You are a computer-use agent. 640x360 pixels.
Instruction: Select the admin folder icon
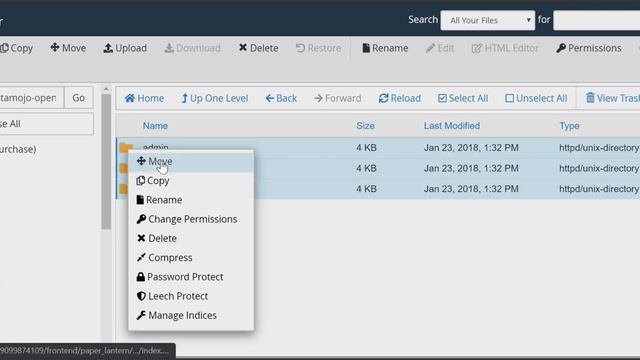tap(125, 147)
